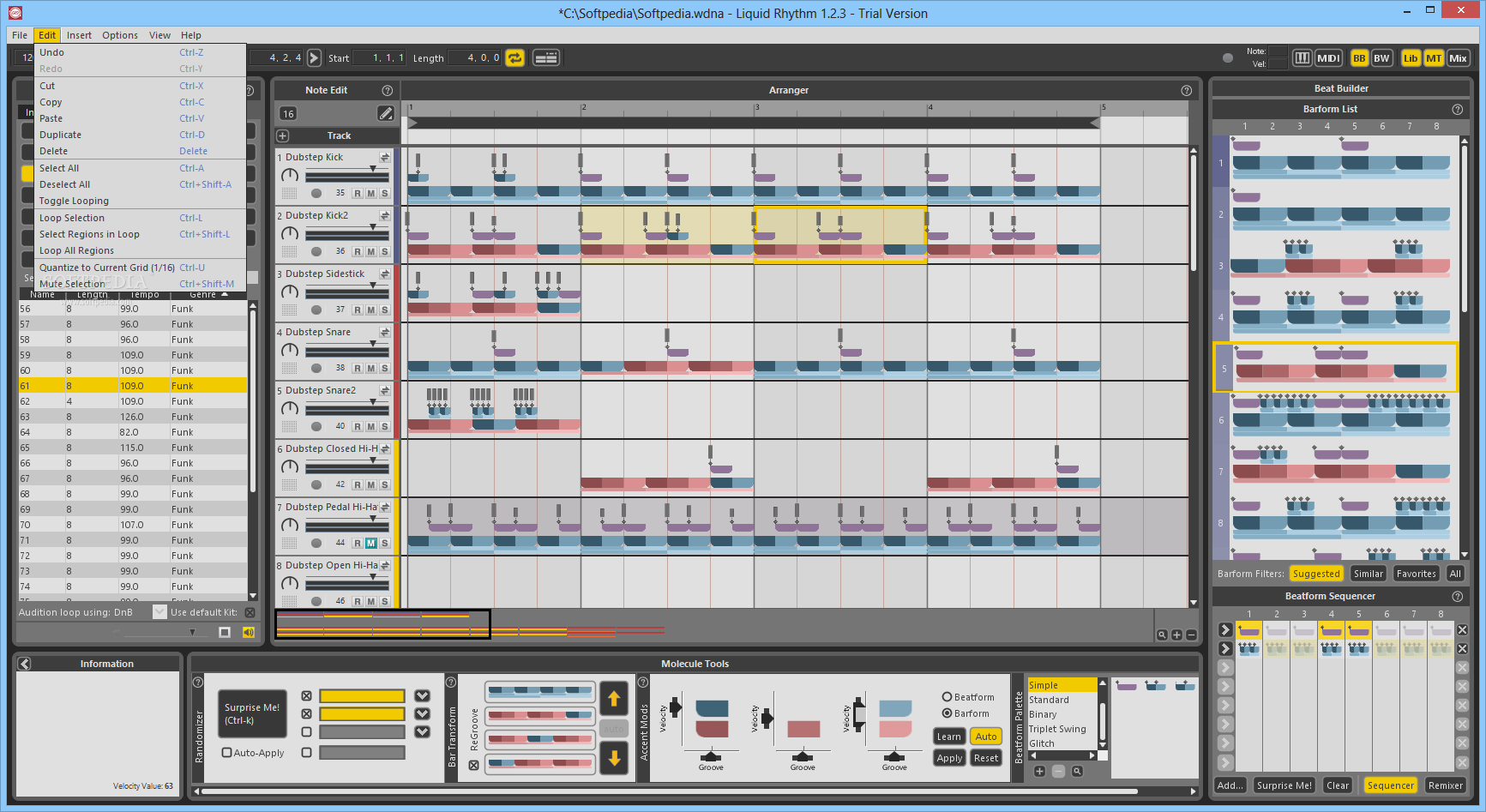Viewport: 1486px width, 812px height.
Task: Select library row 61 Funk 109.0
Action: click(133, 386)
